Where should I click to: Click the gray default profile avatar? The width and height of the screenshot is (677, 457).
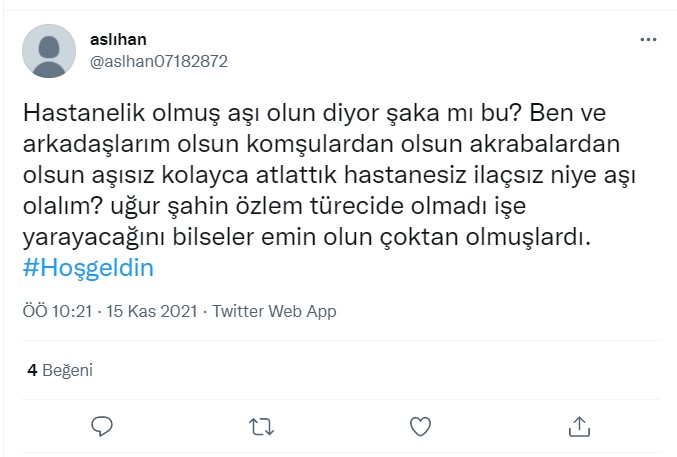pos(48,51)
